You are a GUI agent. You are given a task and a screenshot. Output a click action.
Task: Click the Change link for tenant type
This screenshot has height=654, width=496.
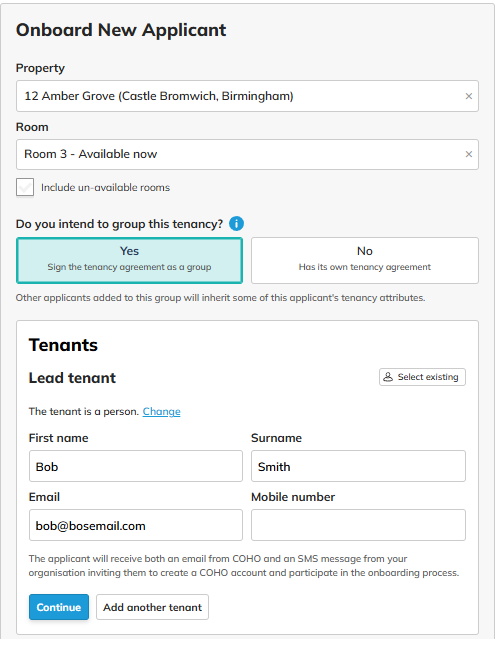(x=161, y=412)
